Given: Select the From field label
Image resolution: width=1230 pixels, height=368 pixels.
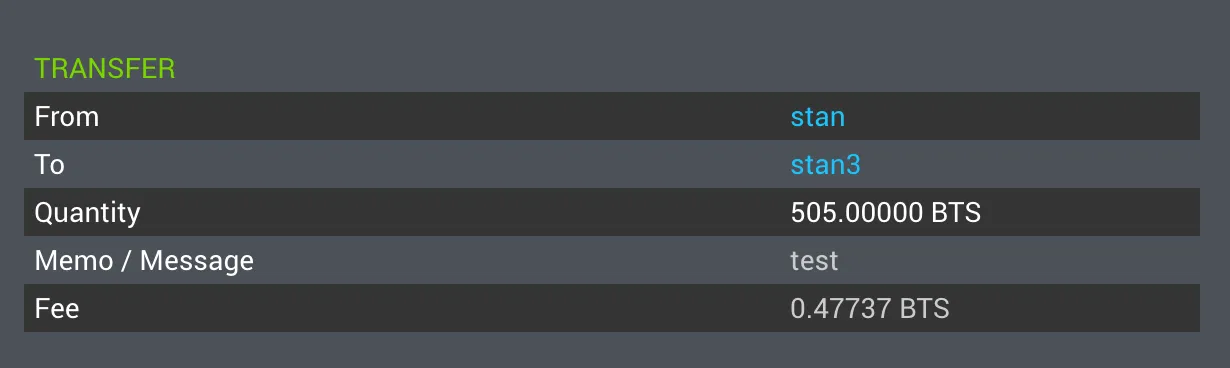Looking at the screenshot, I should click(x=67, y=117).
